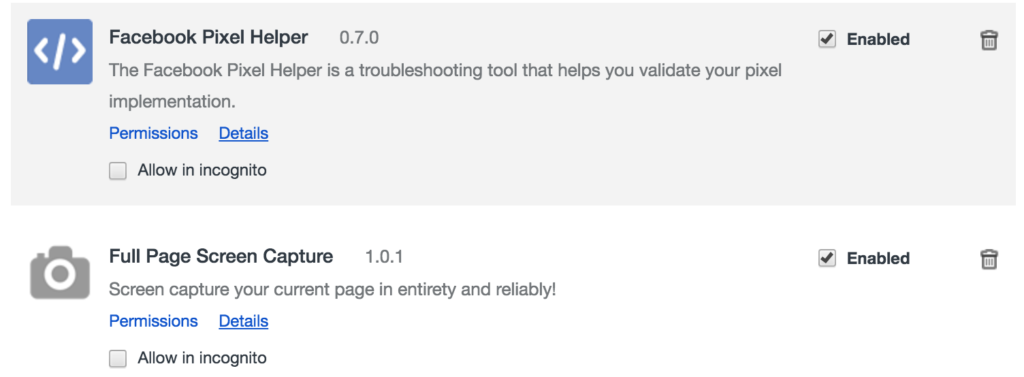Screen dimensions: 1024x377
Task: Select the Facebook Pixel Helper extension title
Action: [x=208, y=37]
